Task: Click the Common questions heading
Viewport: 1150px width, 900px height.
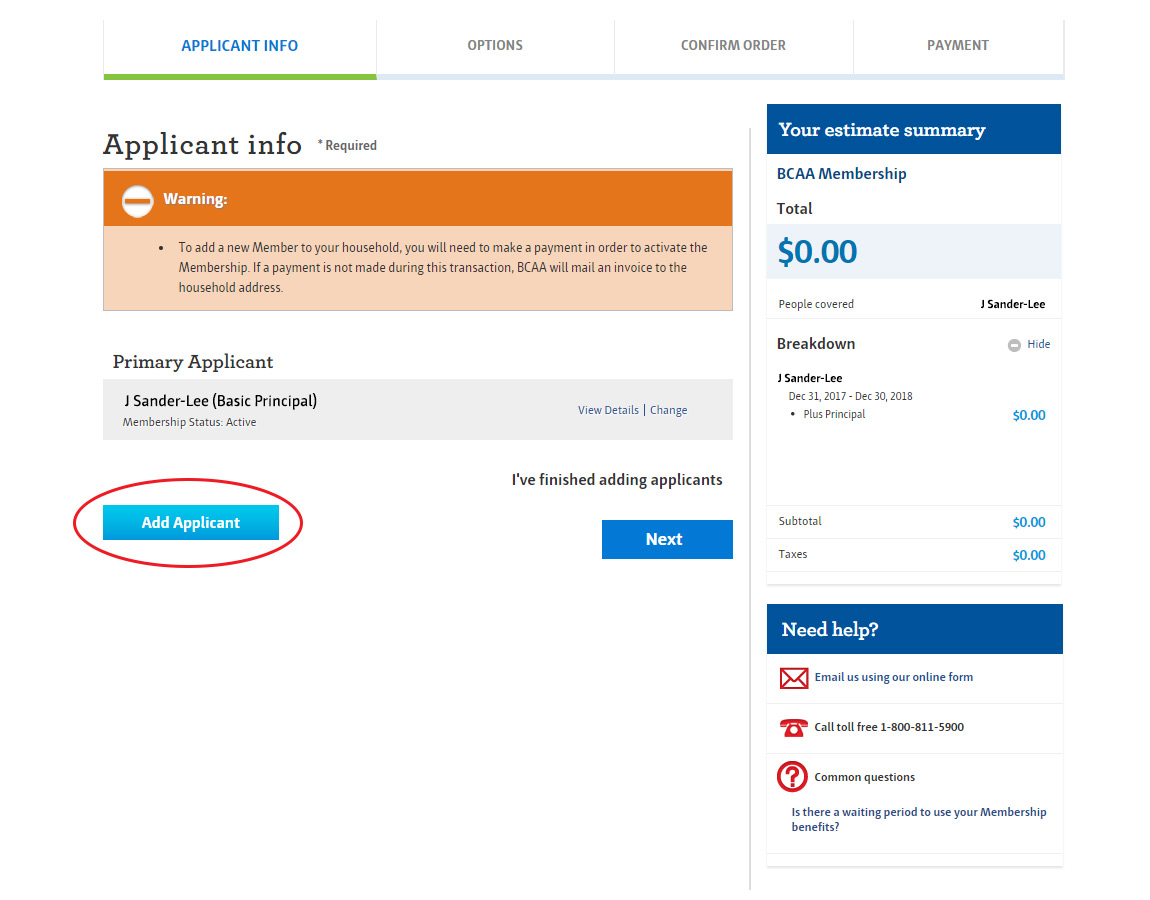Action: pos(864,777)
